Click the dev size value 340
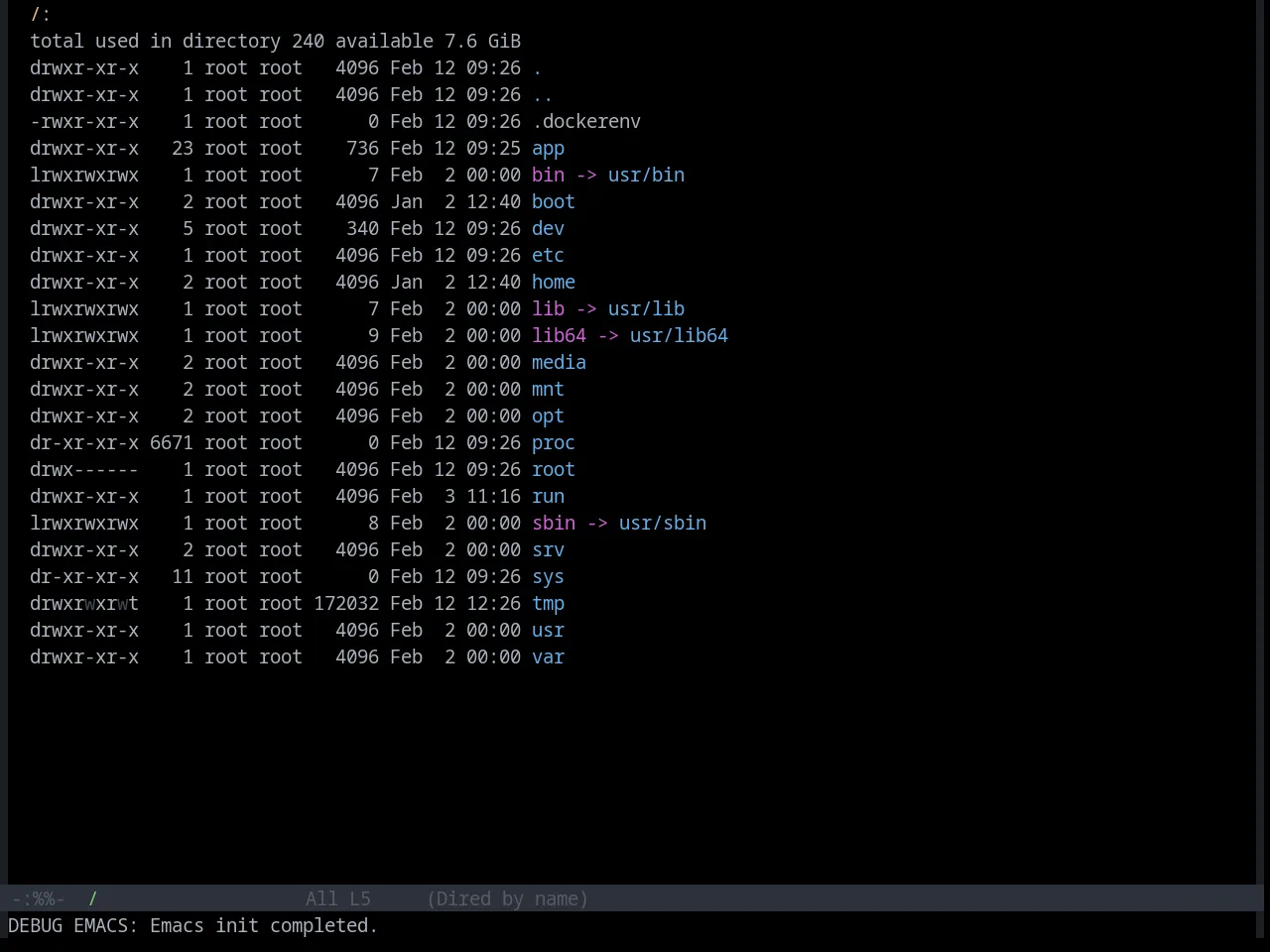This screenshot has width=1270, height=952. pyautogui.click(x=362, y=228)
